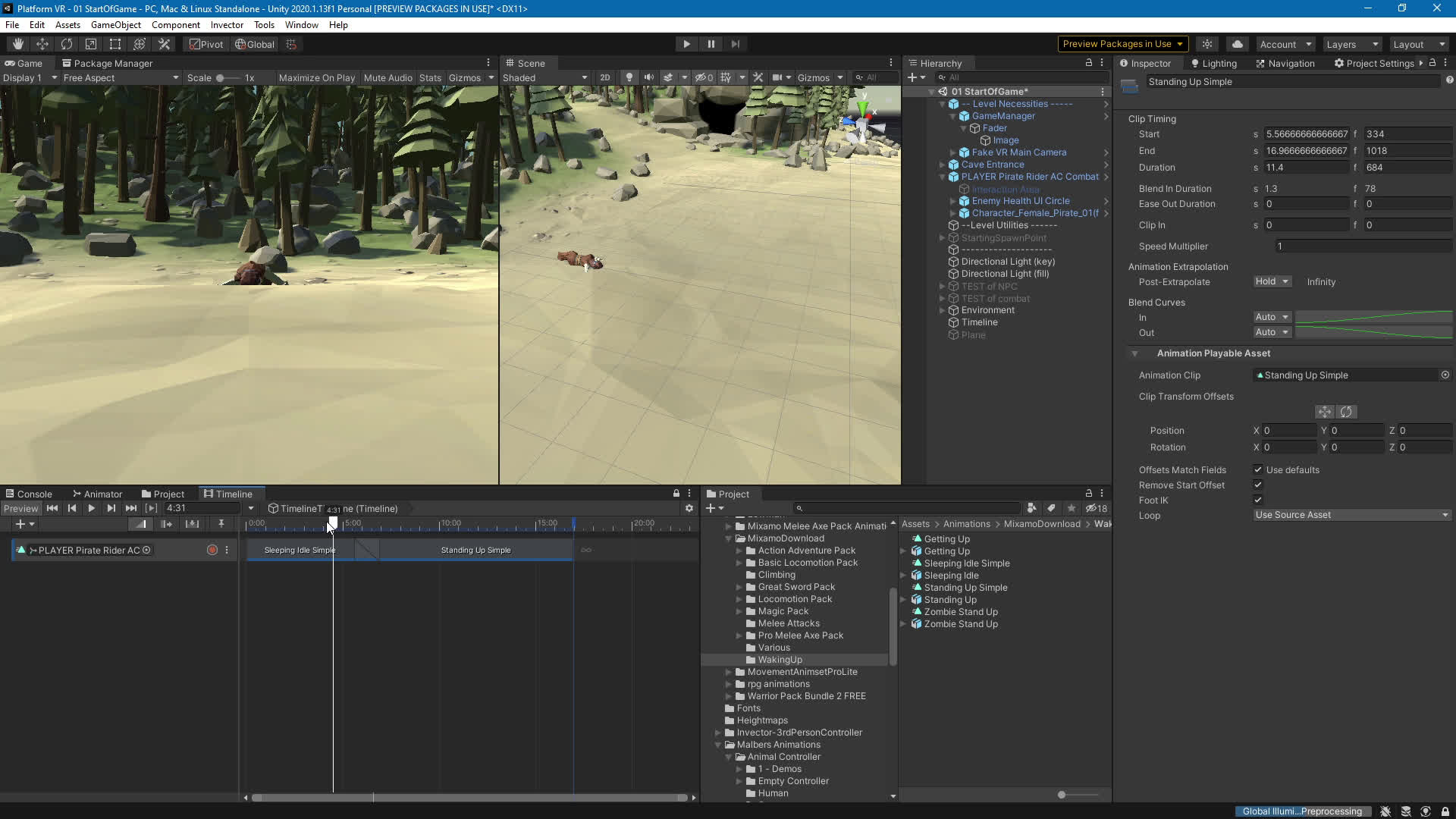Toggle Foot IK checkbox
This screenshot has height=819, width=1456.
[x=1258, y=500]
